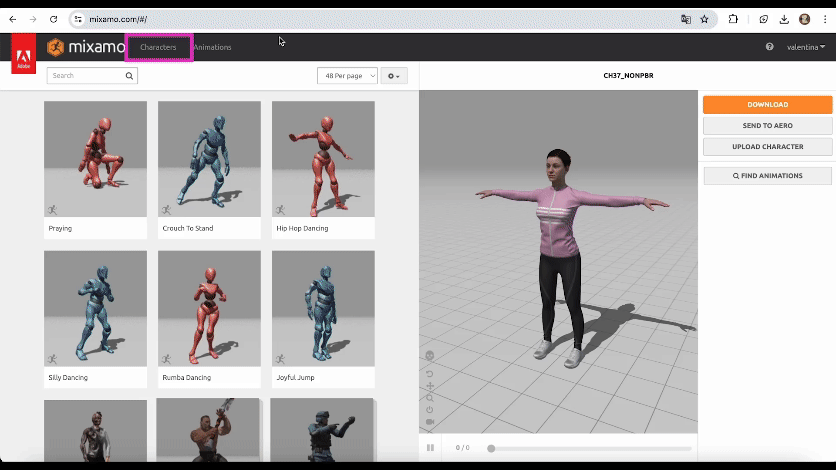Switch to the Animations tab
Viewport: 836px width, 470px height.
pyautogui.click(x=213, y=47)
